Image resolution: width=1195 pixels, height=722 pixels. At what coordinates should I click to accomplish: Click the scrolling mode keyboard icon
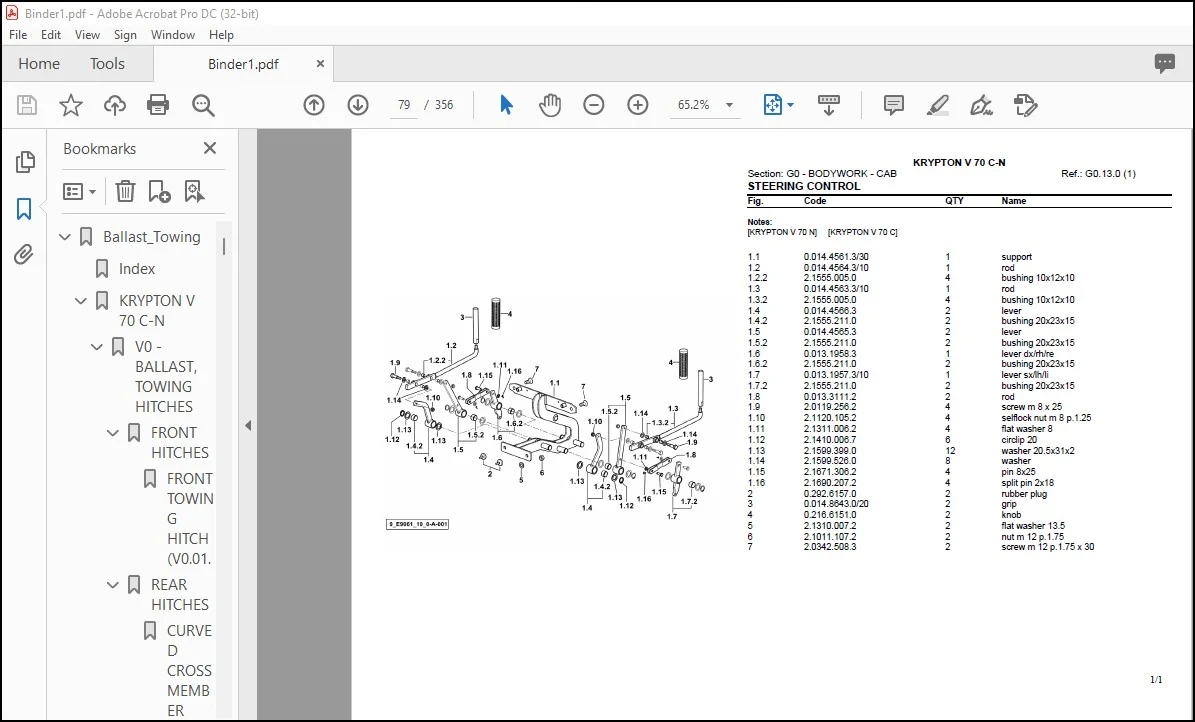tap(828, 105)
